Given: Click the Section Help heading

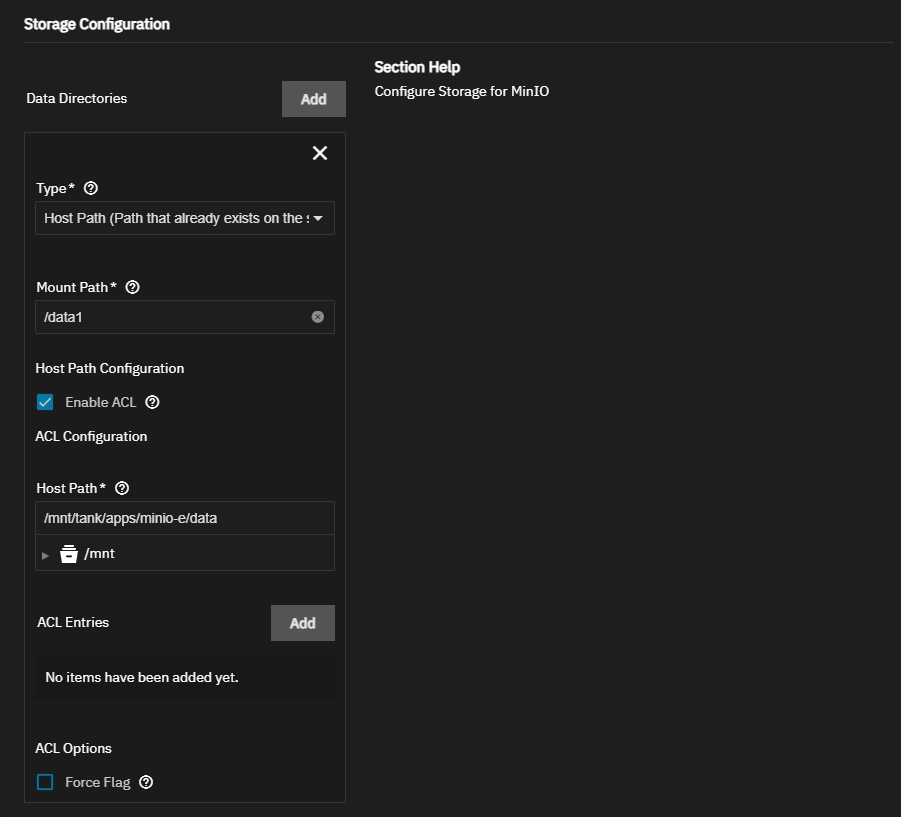Looking at the screenshot, I should 417,67.
